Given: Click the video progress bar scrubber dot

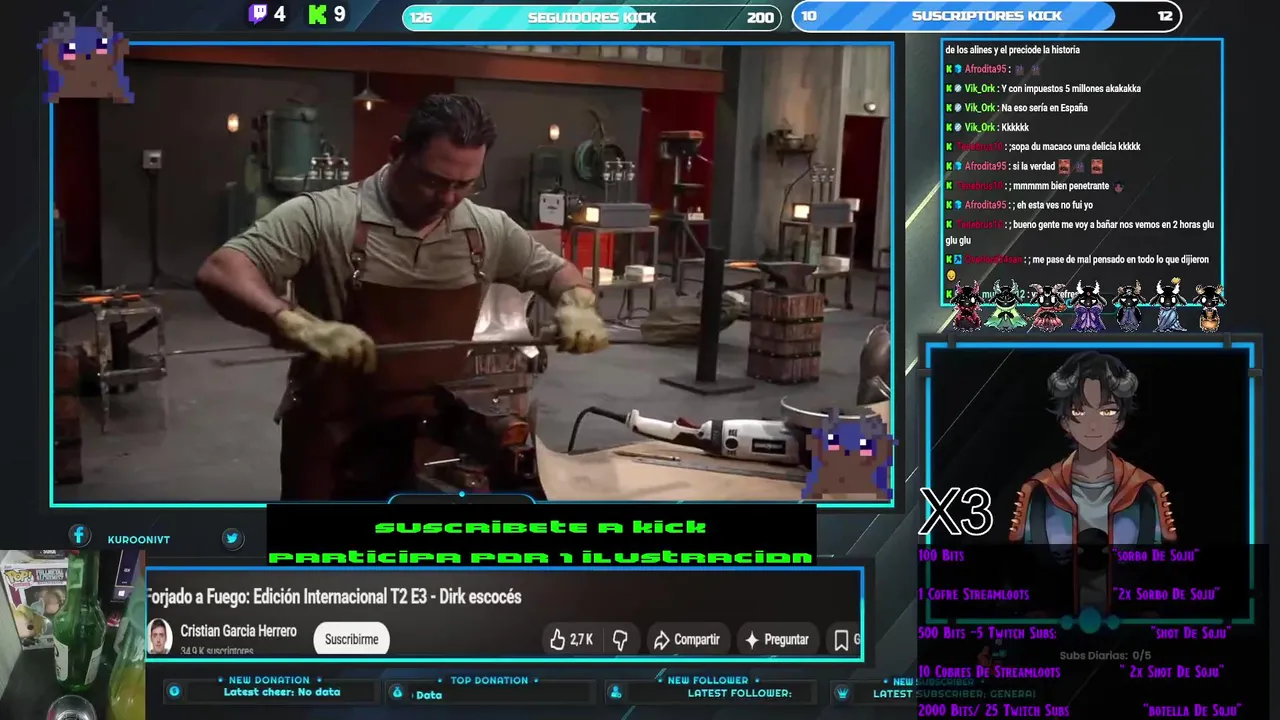Looking at the screenshot, I should pyautogui.click(x=461, y=493).
